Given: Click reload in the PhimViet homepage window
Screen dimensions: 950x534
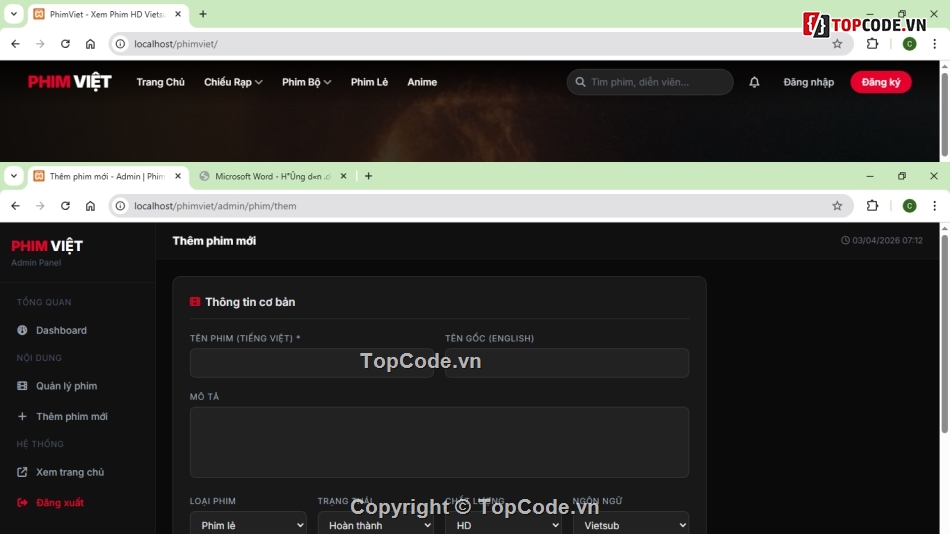Looking at the screenshot, I should [x=65, y=44].
